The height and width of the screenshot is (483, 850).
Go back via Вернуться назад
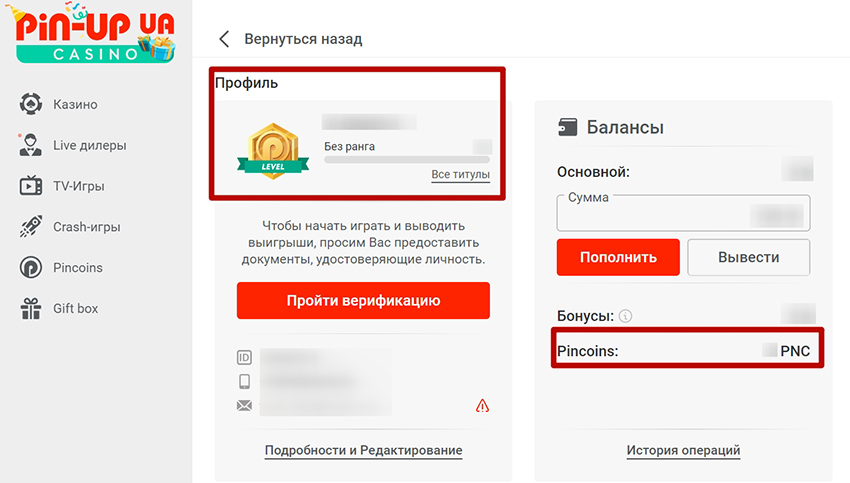click(x=303, y=39)
